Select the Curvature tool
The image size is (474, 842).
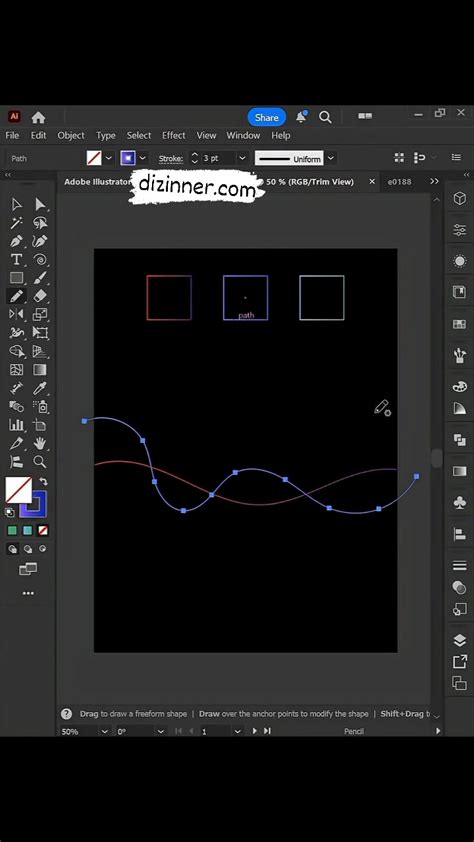pyautogui.click(x=40, y=241)
